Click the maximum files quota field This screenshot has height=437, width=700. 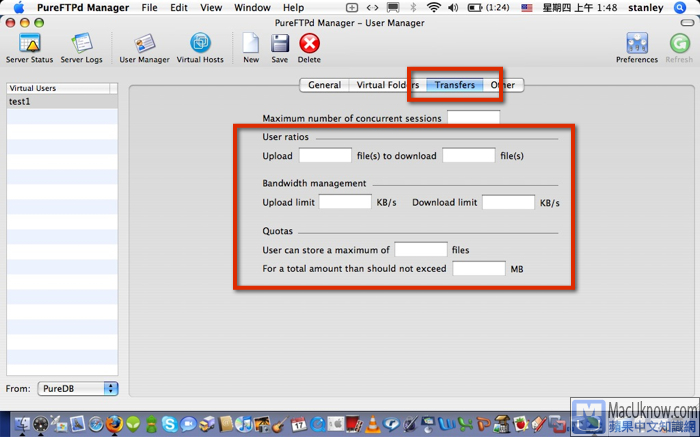[x=421, y=249]
